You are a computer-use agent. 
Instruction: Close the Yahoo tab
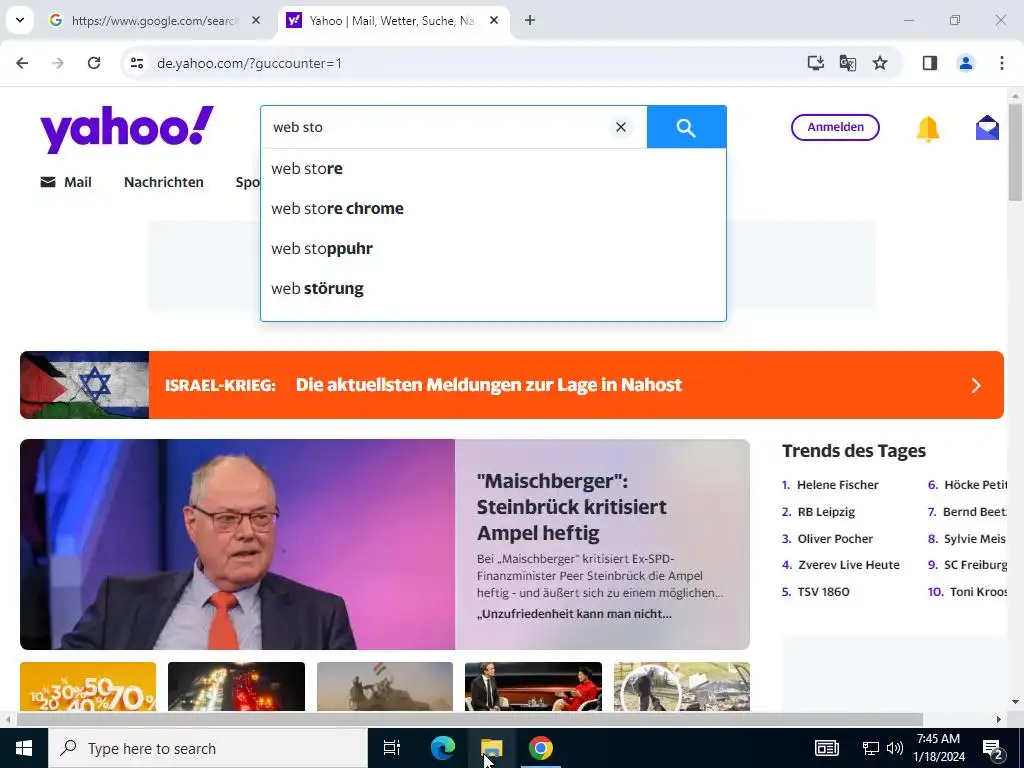pos(494,20)
